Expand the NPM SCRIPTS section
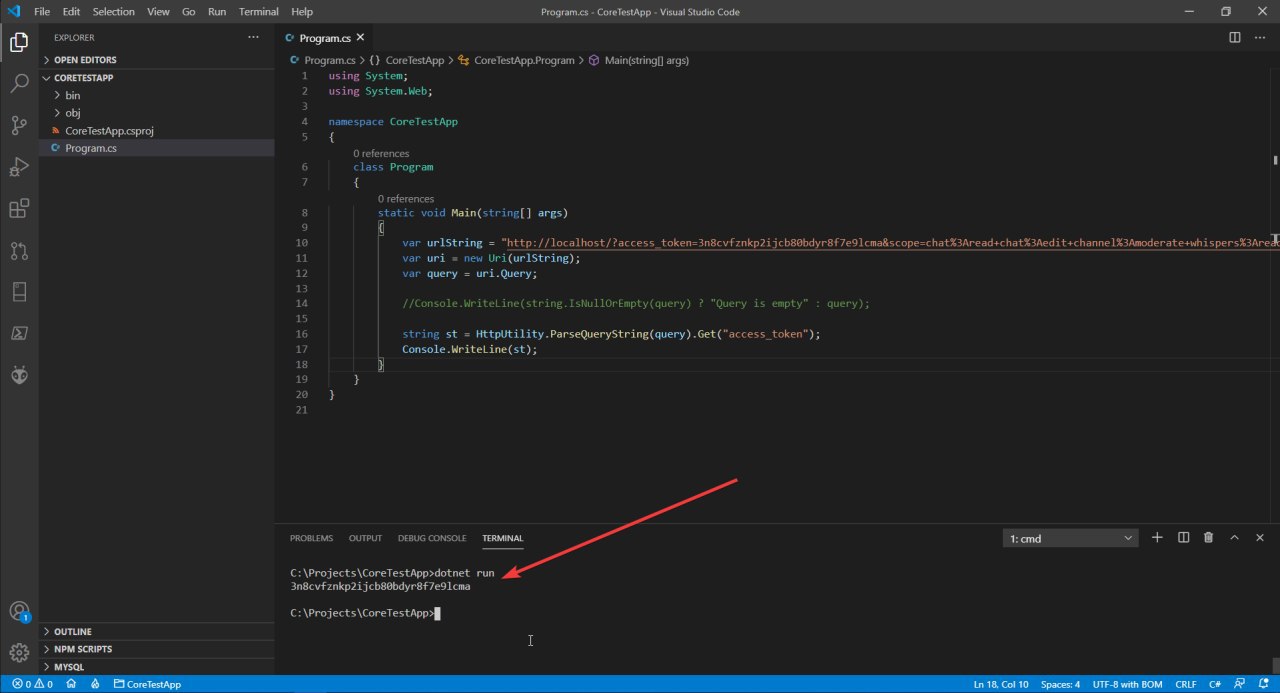The image size is (1280, 693). pyautogui.click(x=157, y=649)
